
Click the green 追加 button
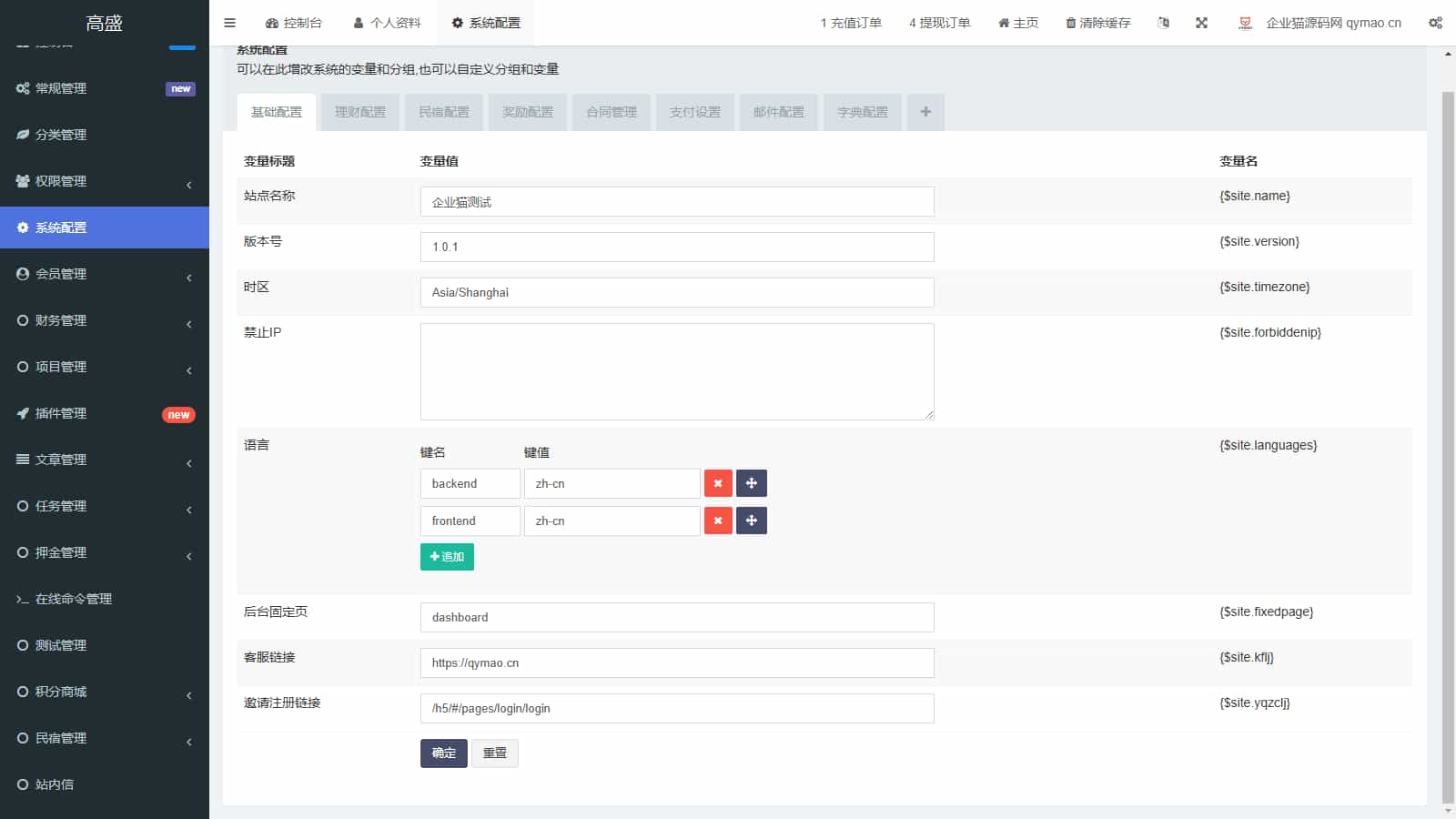pos(447,557)
